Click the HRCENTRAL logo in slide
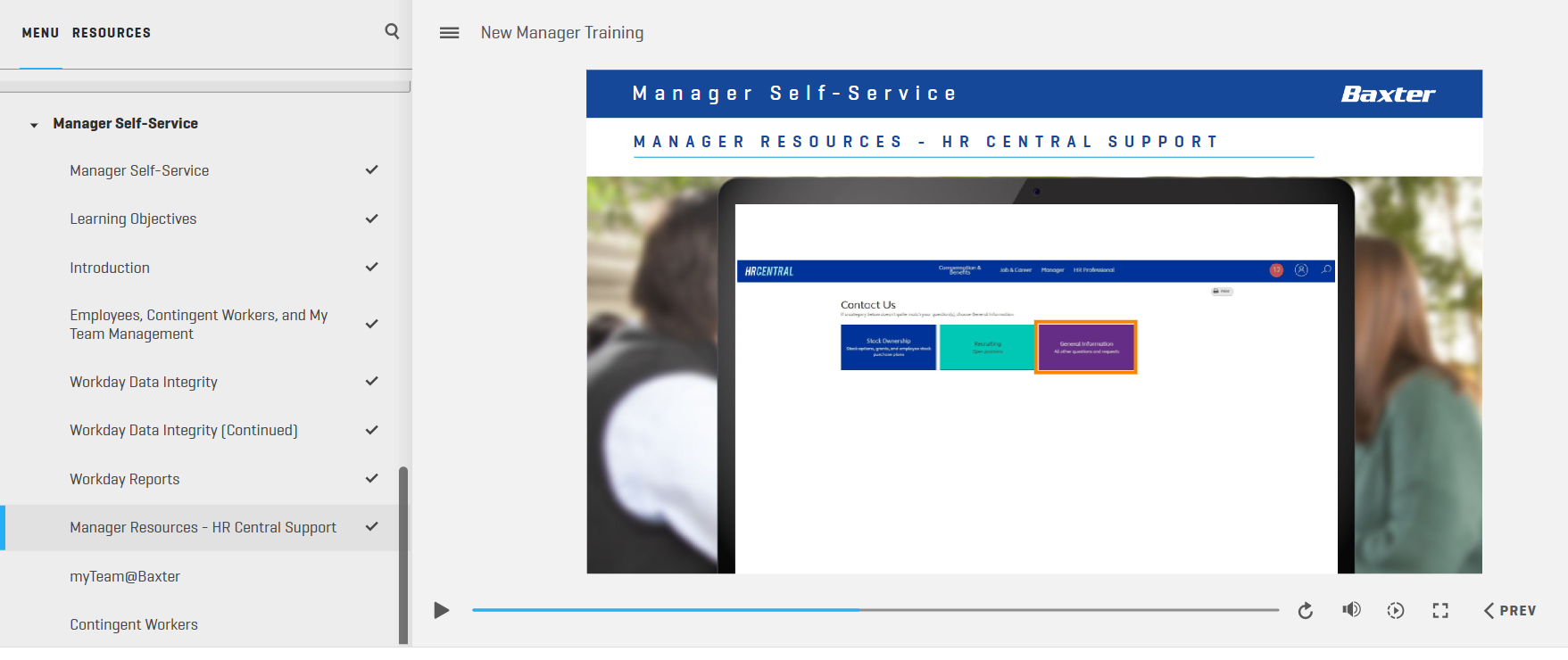1568x660 pixels. pos(769,271)
